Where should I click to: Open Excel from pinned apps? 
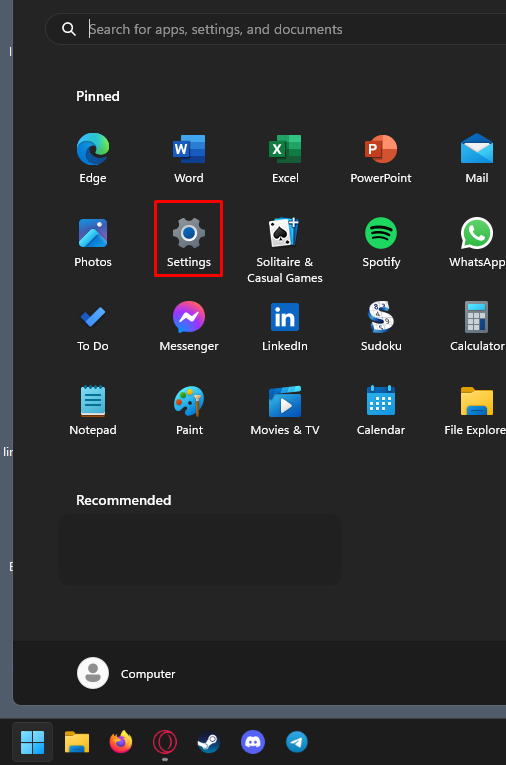point(285,158)
